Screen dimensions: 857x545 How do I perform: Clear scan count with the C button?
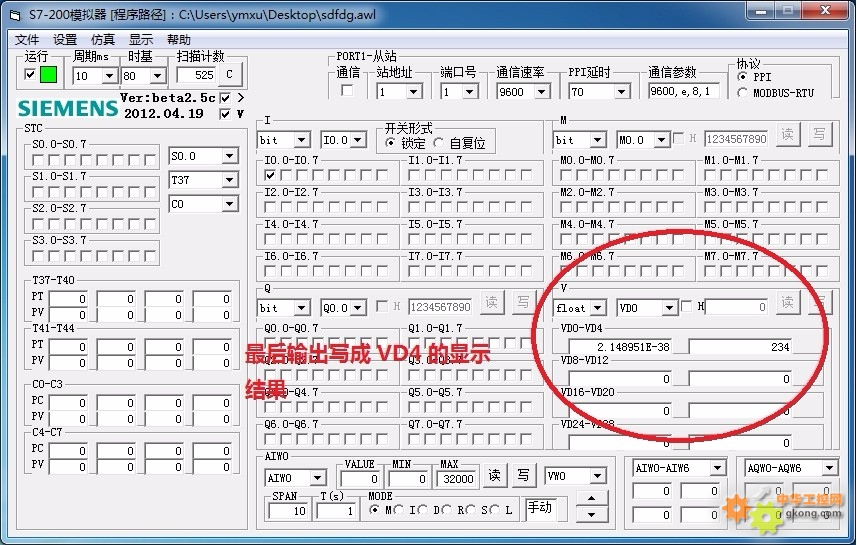coord(229,74)
